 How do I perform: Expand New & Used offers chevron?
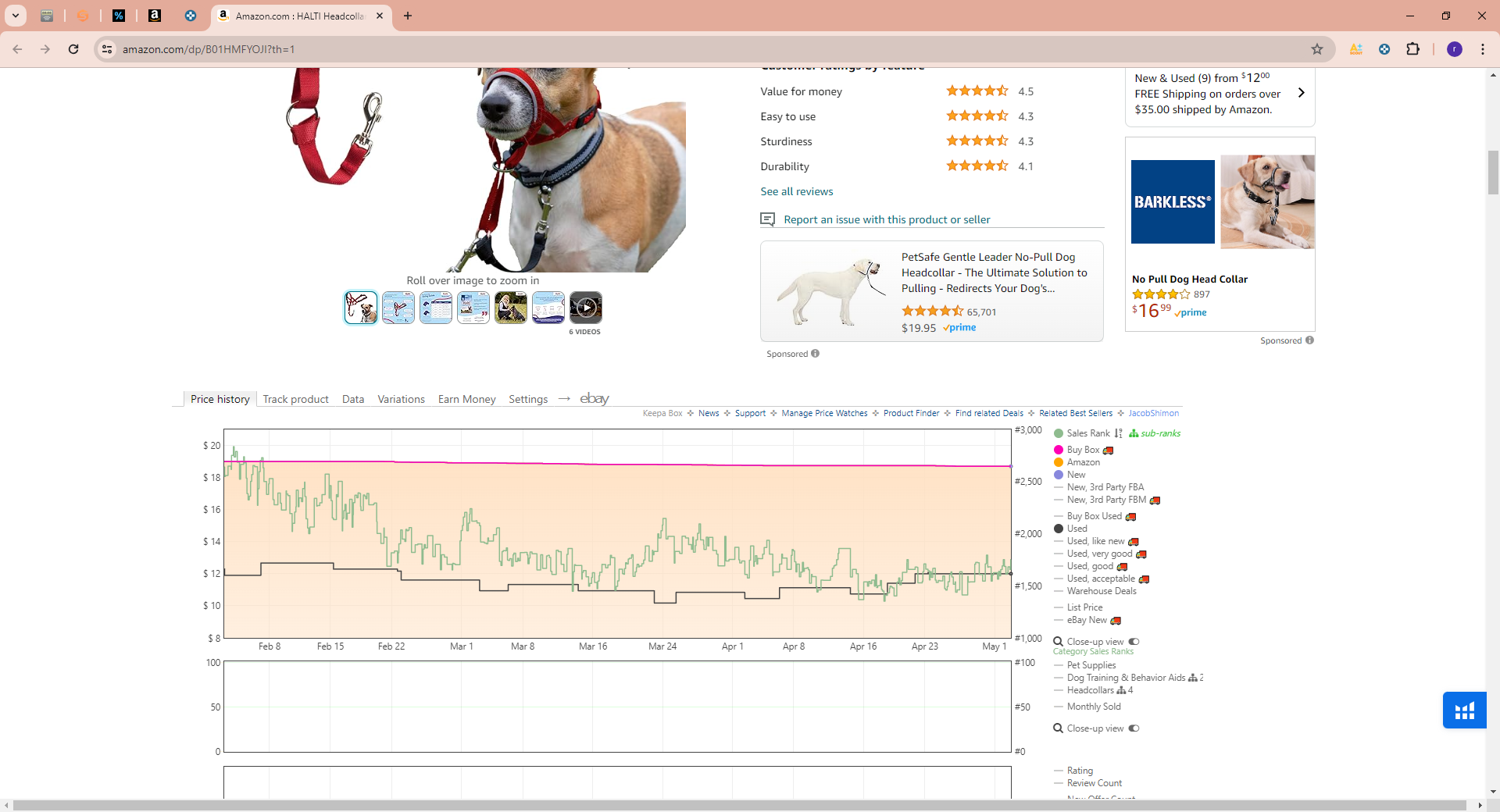click(1301, 93)
